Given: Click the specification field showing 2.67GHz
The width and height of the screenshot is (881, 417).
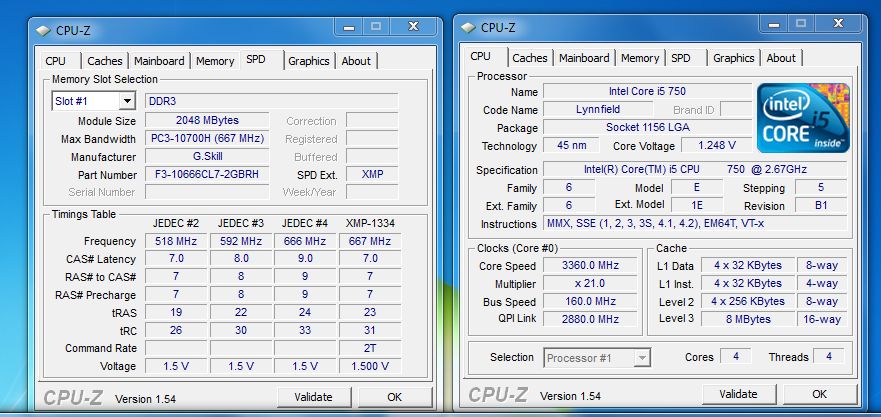Looking at the screenshot, I should click(x=695, y=169).
